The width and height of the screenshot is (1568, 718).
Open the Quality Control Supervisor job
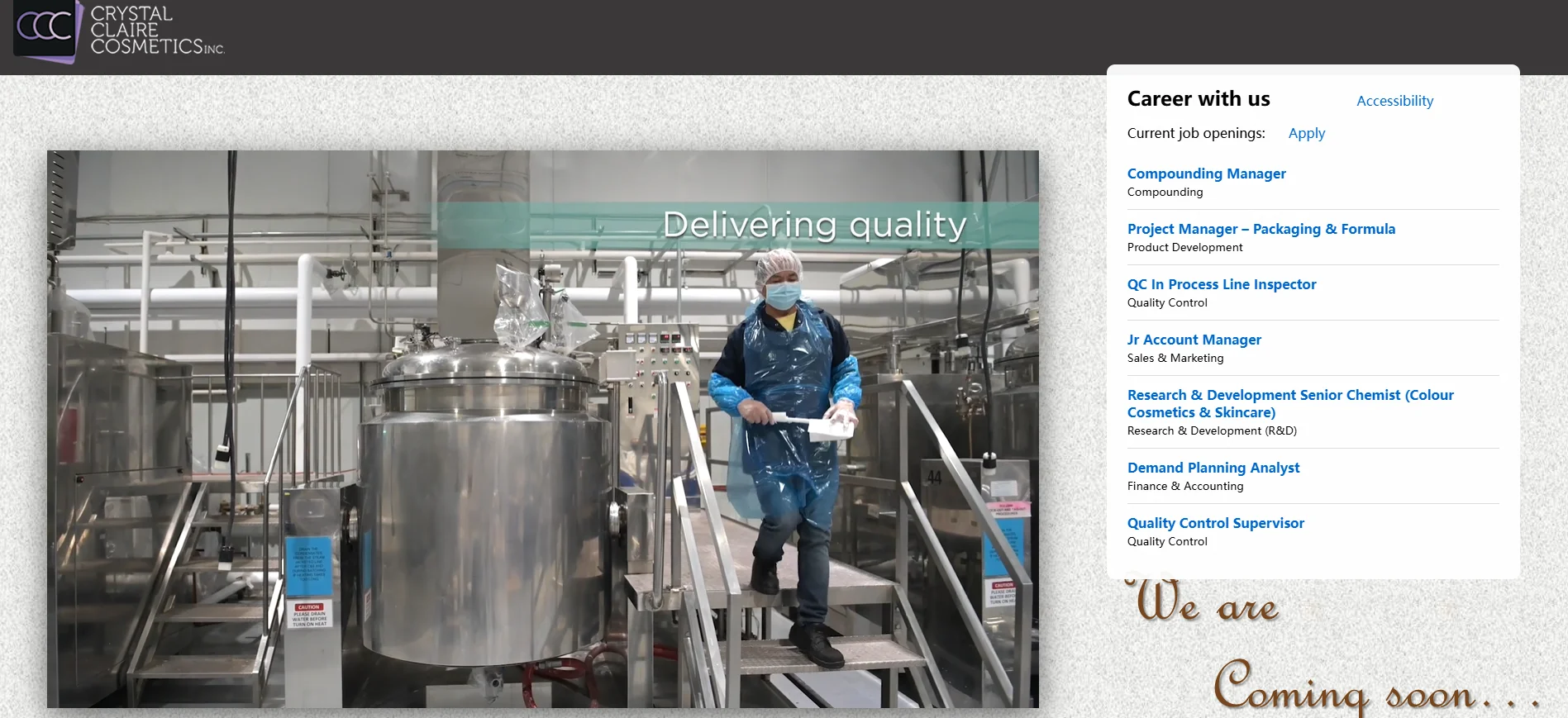click(x=1215, y=523)
